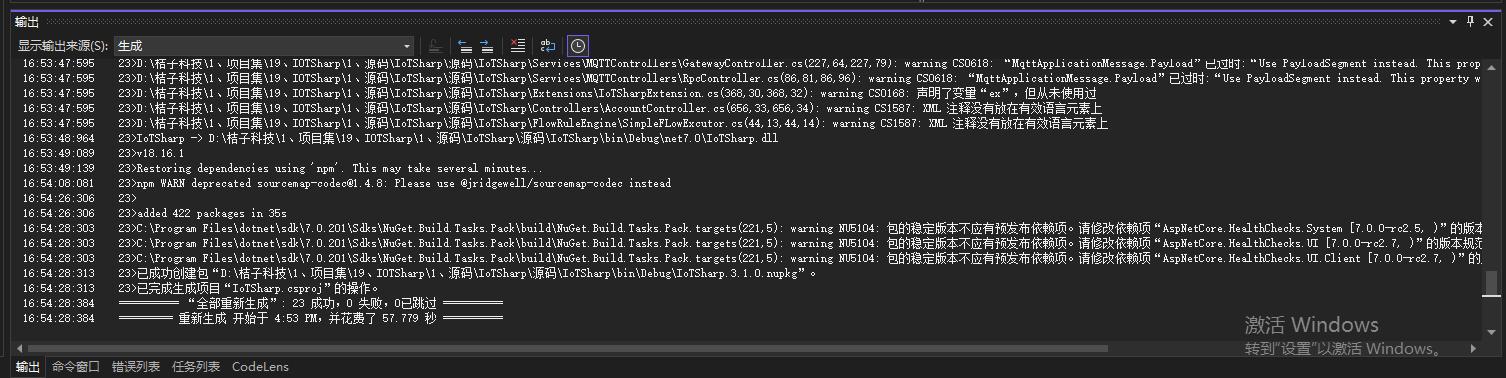Toggle word wrap icon
This screenshot has width=1506, height=378.
[x=548, y=46]
